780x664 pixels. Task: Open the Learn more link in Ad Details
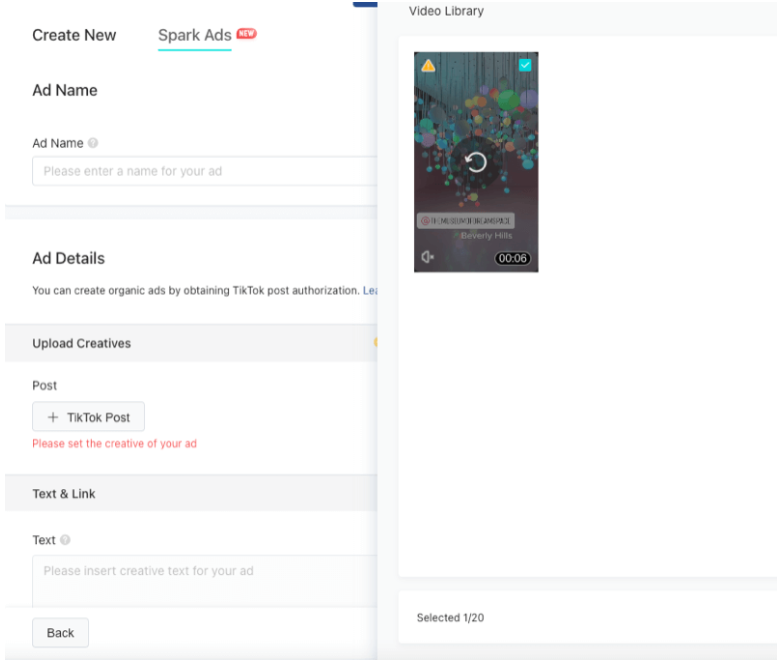pos(370,290)
